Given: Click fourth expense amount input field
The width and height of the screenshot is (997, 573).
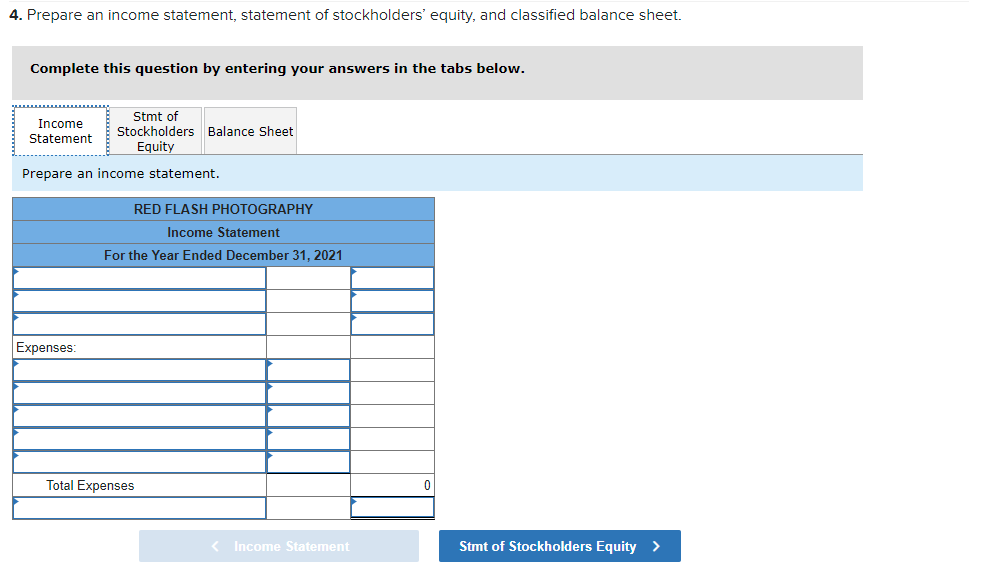Looking at the screenshot, I should (308, 439).
